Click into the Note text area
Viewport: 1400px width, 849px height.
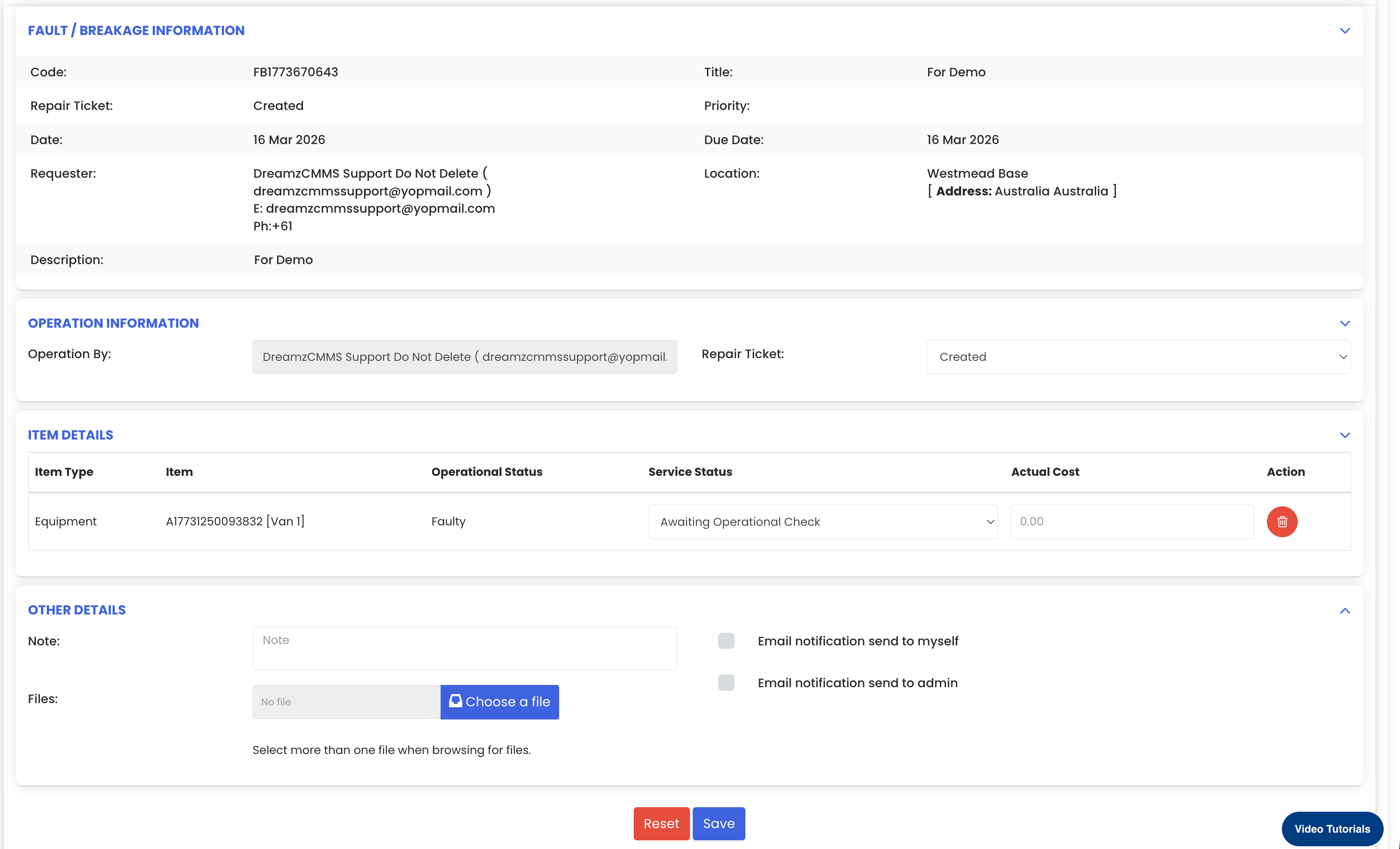pos(464,648)
